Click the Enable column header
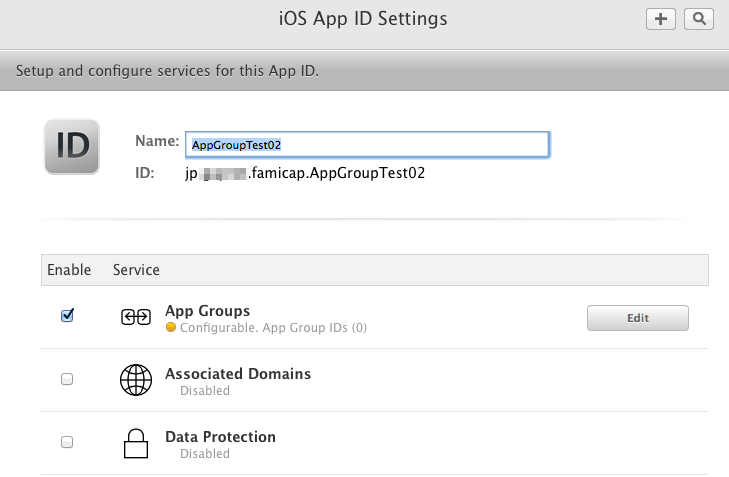 (69, 270)
